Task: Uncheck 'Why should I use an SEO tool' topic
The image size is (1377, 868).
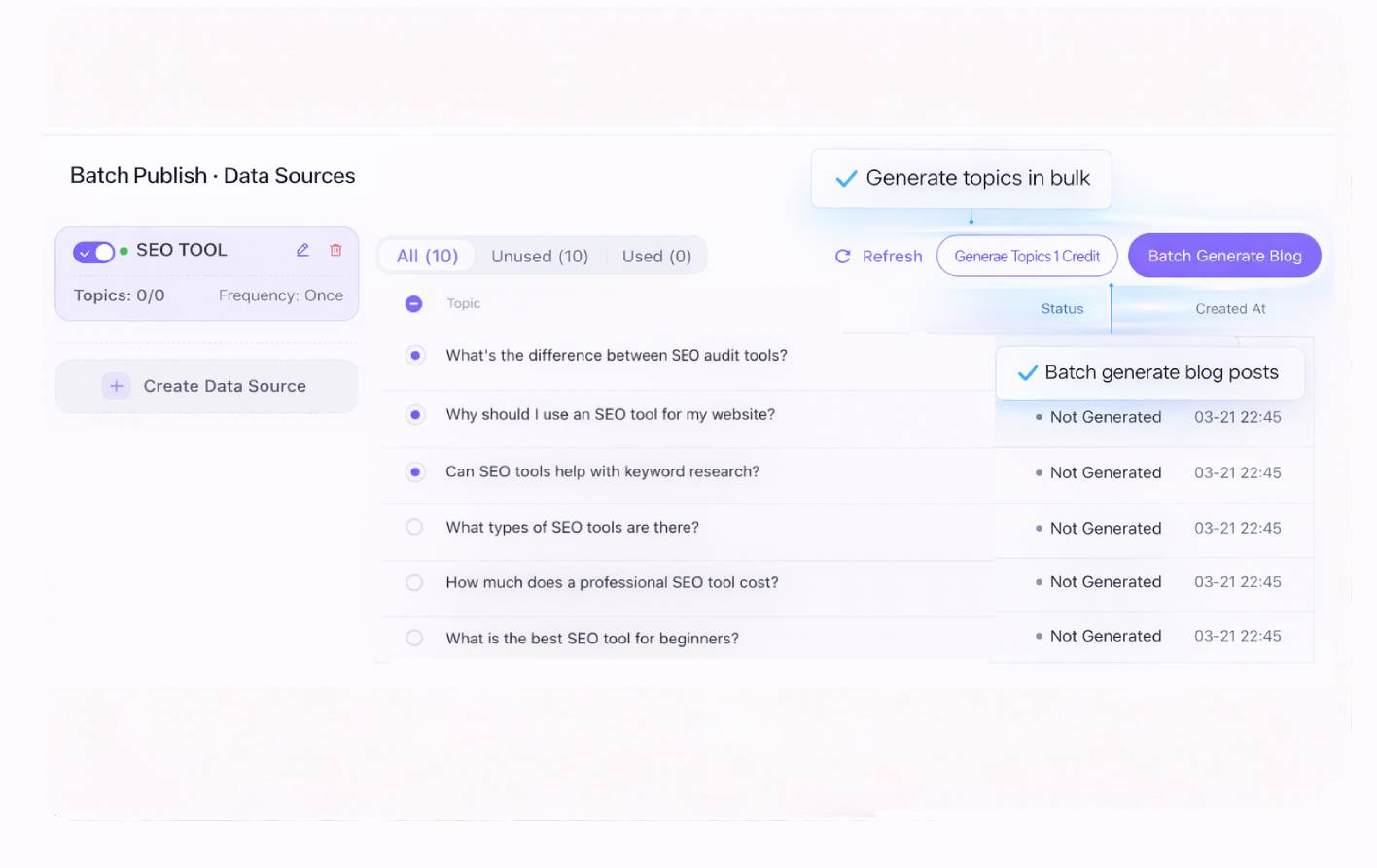Action: (415, 415)
